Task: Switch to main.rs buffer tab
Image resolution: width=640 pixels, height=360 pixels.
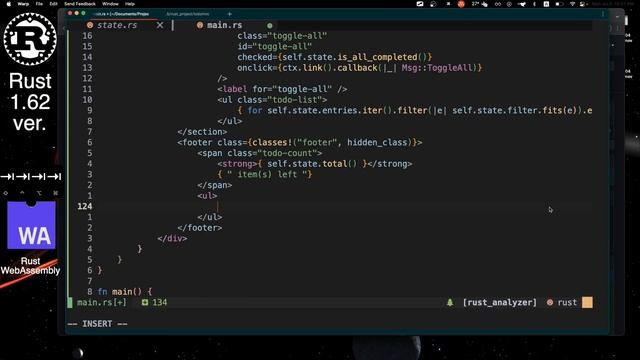Action: (224, 25)
